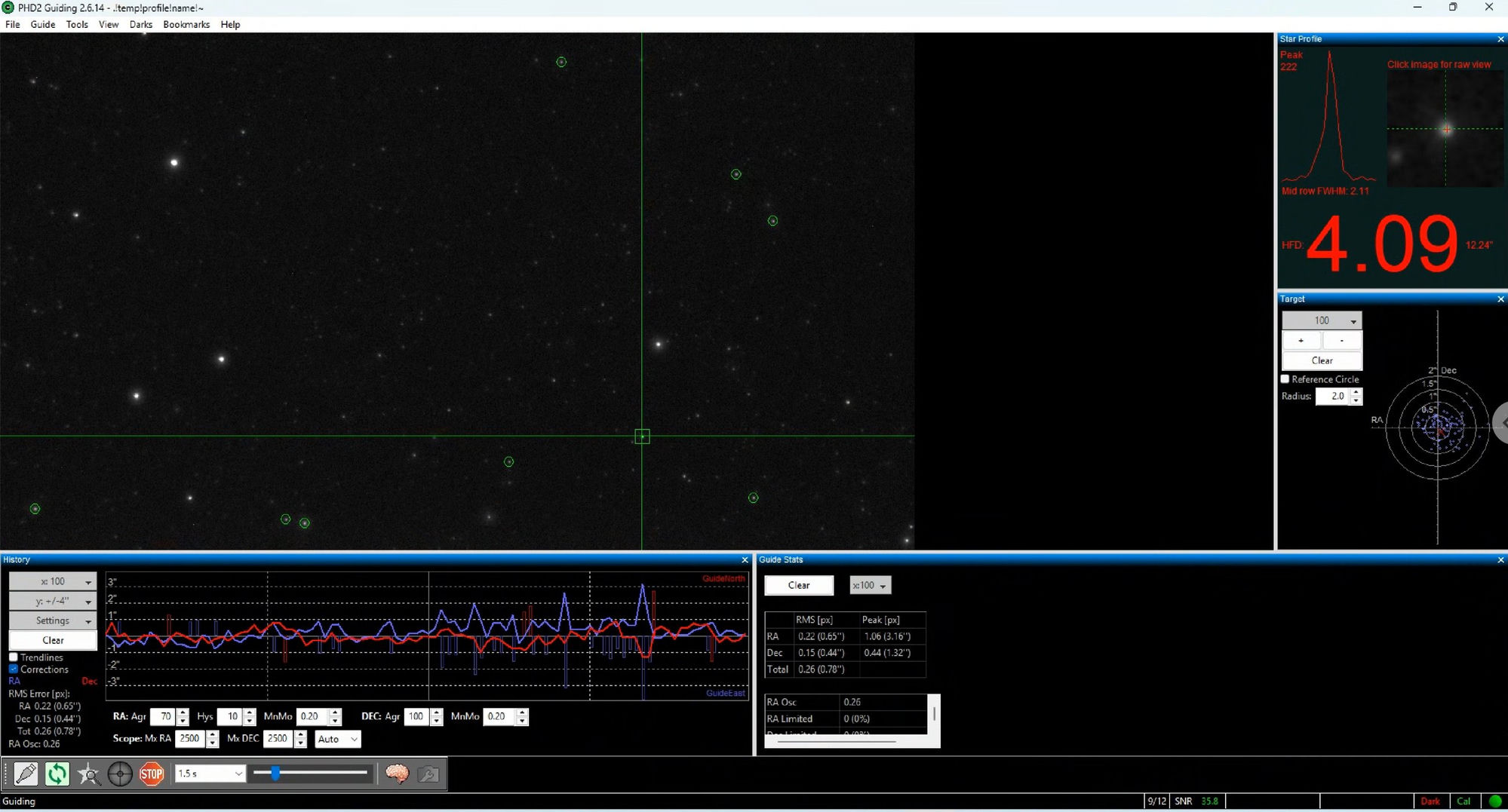The width and height of the screenshot is (1508, 812).
Task: Click Clear in the Target panel
Action: click(x=1322, y=360)
